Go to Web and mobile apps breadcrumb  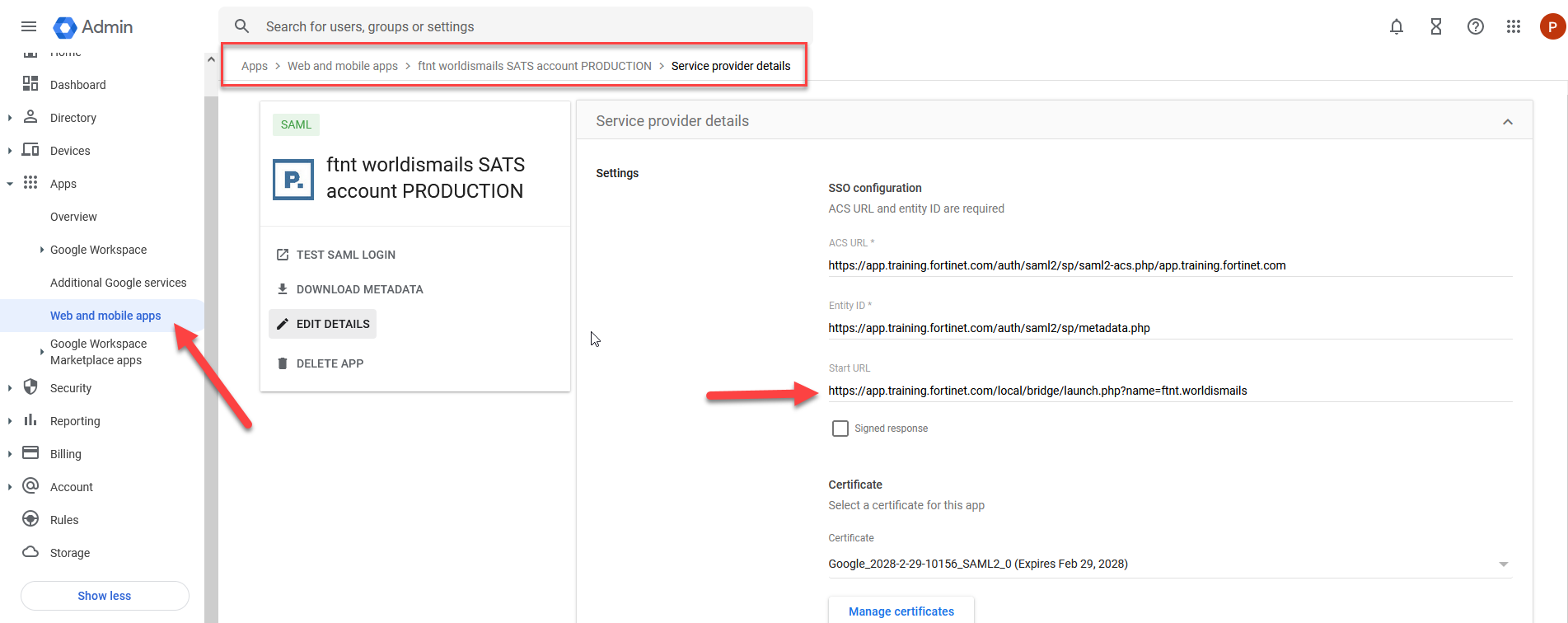tap(343, 66)
